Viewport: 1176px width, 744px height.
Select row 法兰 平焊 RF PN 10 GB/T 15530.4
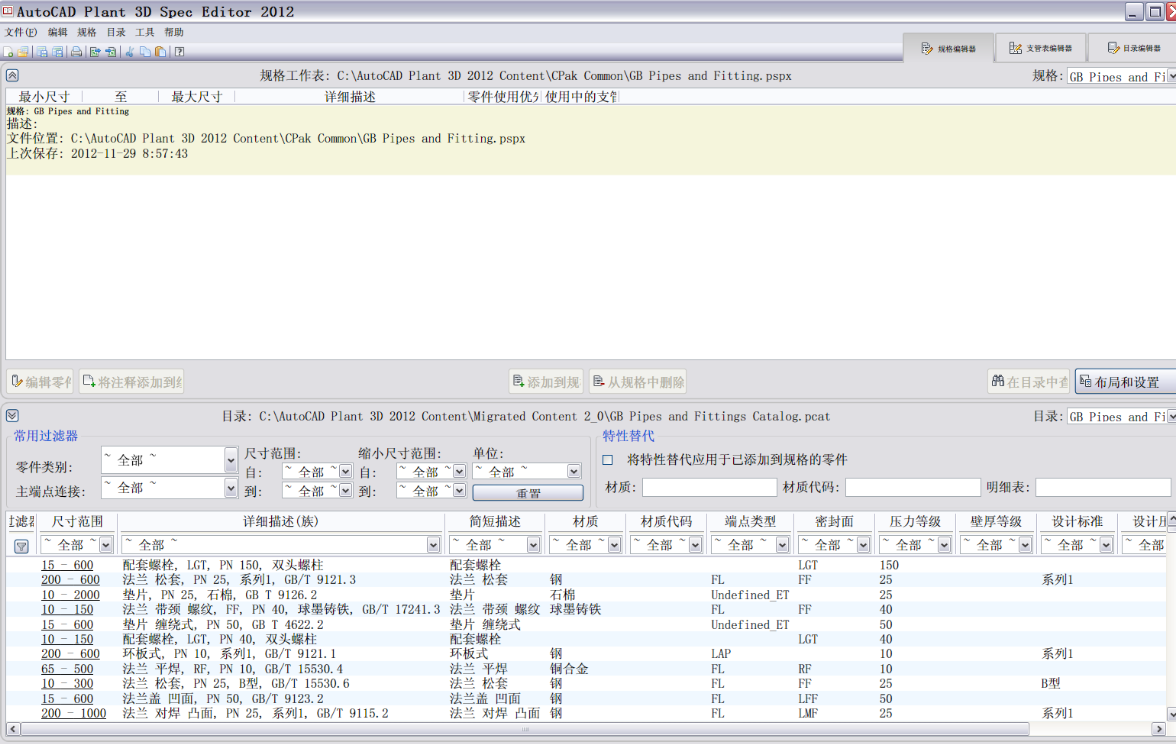(585, 668)
